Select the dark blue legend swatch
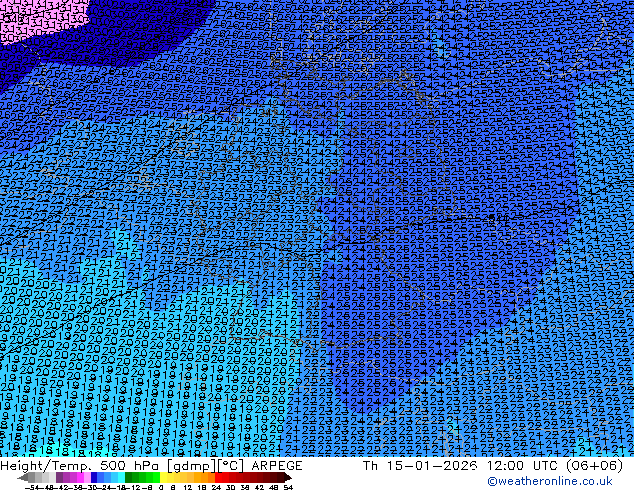 [x=94, y=477]
